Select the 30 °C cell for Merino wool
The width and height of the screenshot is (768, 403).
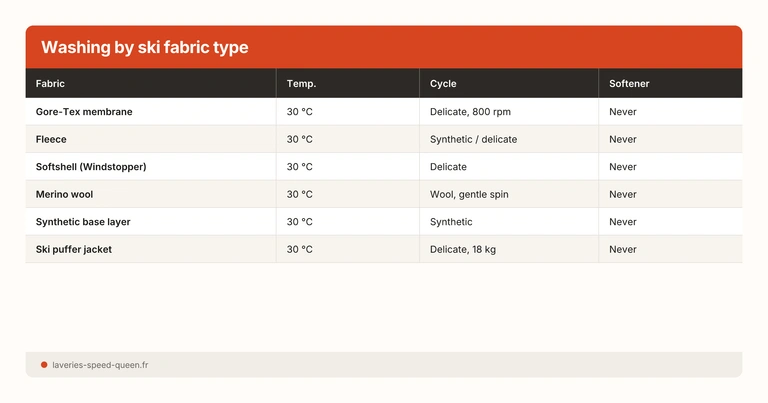300,194
